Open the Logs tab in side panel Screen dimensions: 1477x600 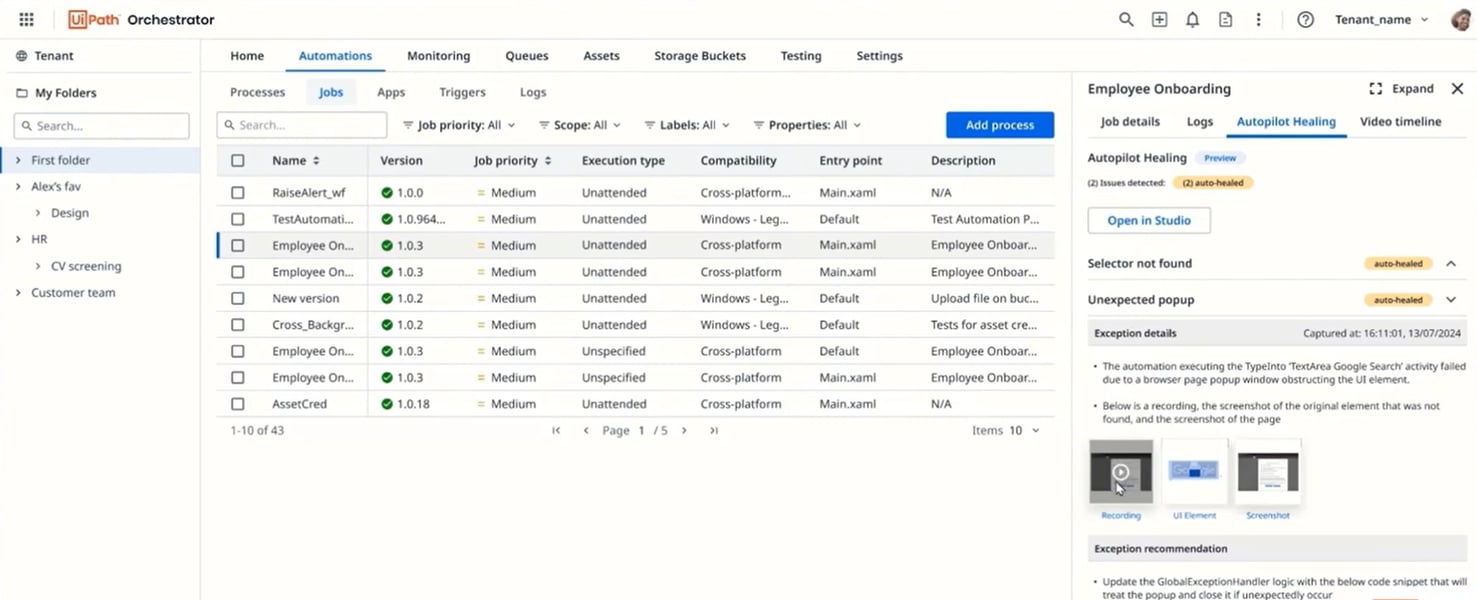pos(1199,122)
